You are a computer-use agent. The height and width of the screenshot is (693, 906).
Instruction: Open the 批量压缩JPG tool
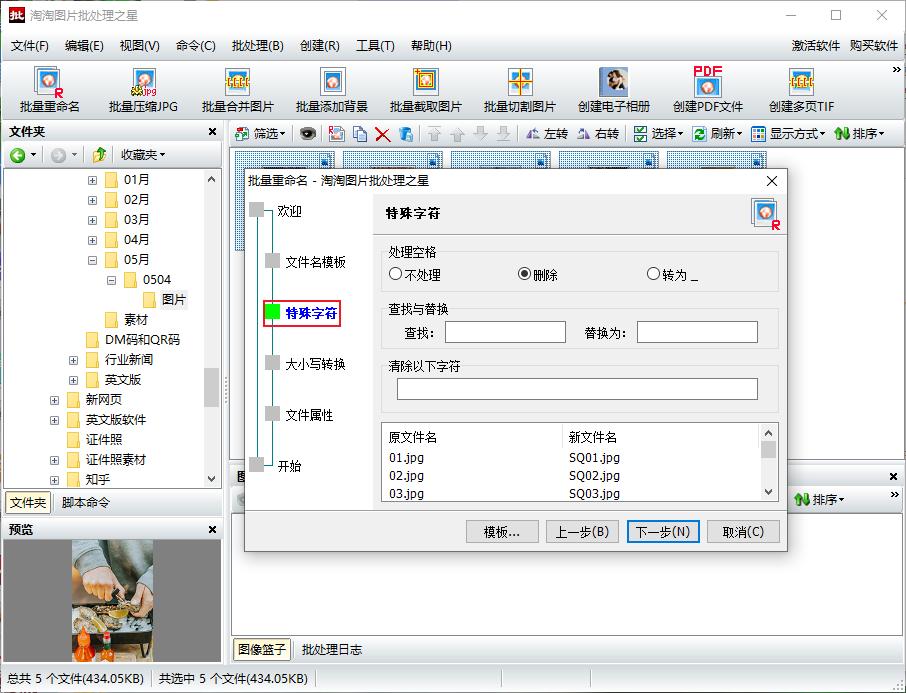(142, 88)
